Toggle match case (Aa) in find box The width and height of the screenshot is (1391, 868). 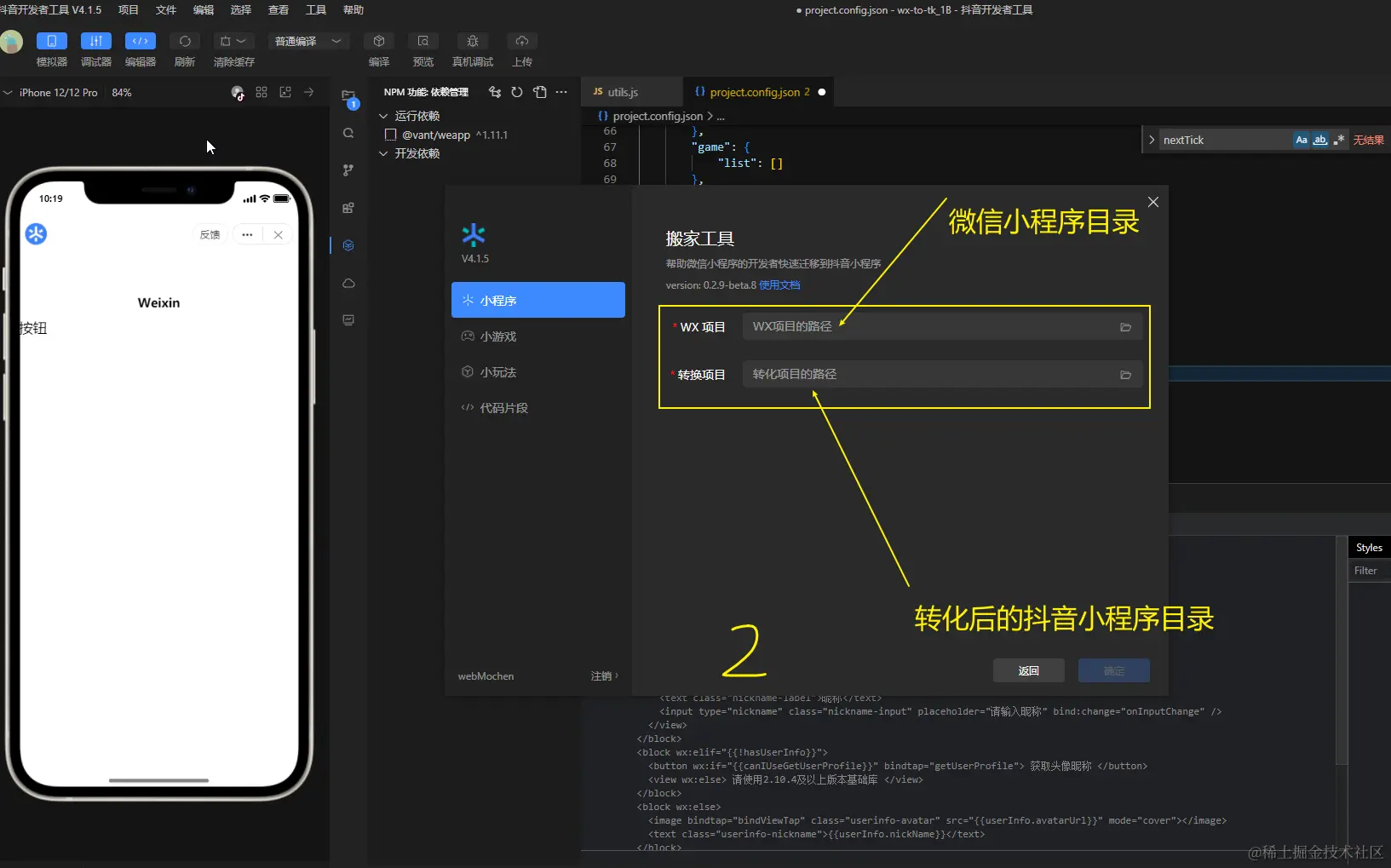pyautogui.click(x=1302, y=140)
